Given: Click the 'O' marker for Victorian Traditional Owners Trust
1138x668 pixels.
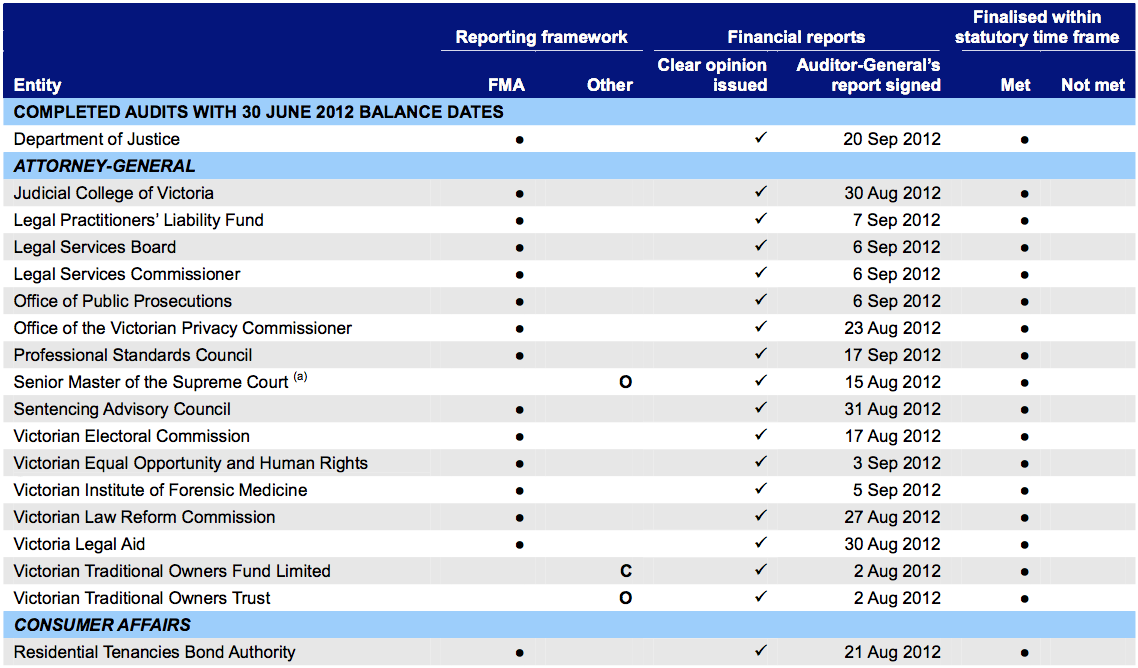Looking at the screenshot, I should pos(626,598).
